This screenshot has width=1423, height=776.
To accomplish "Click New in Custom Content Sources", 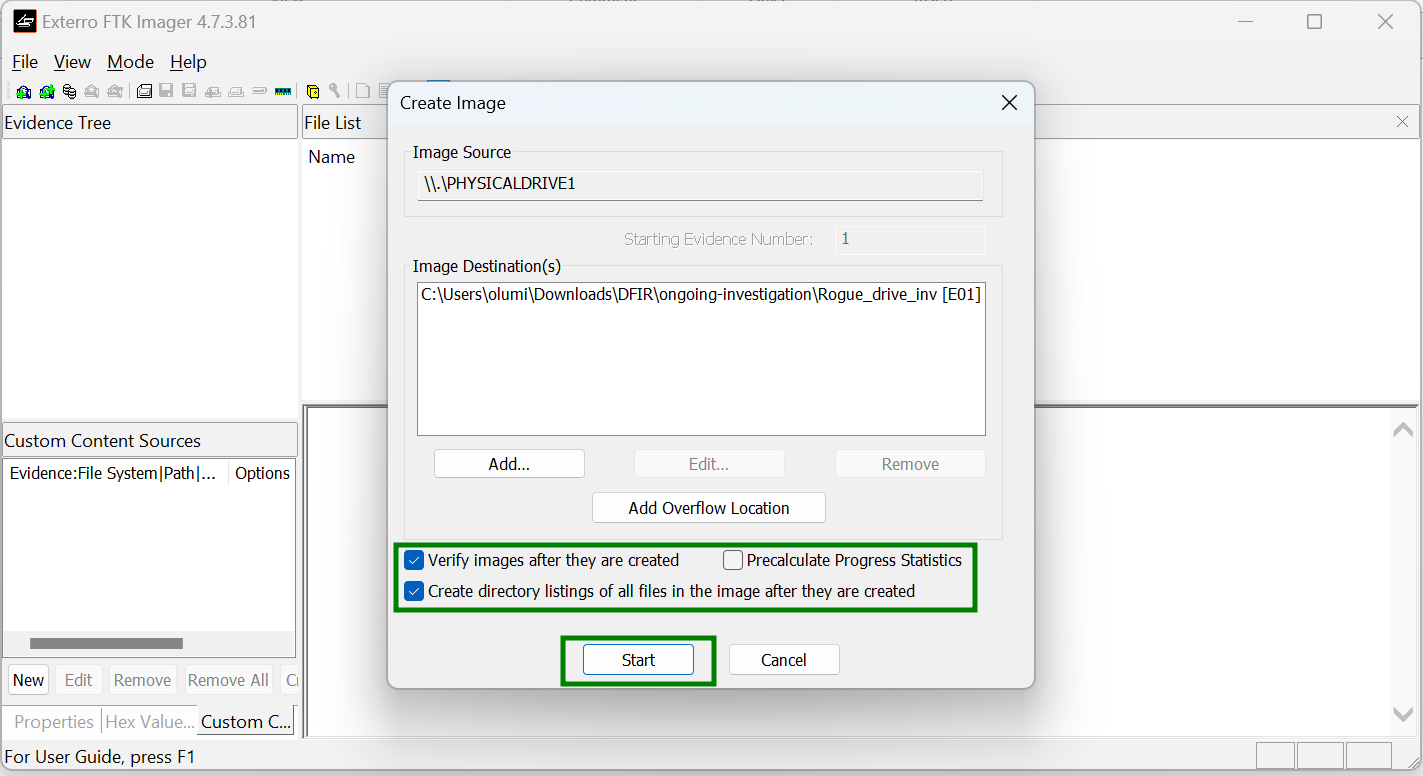I will 28,680.
